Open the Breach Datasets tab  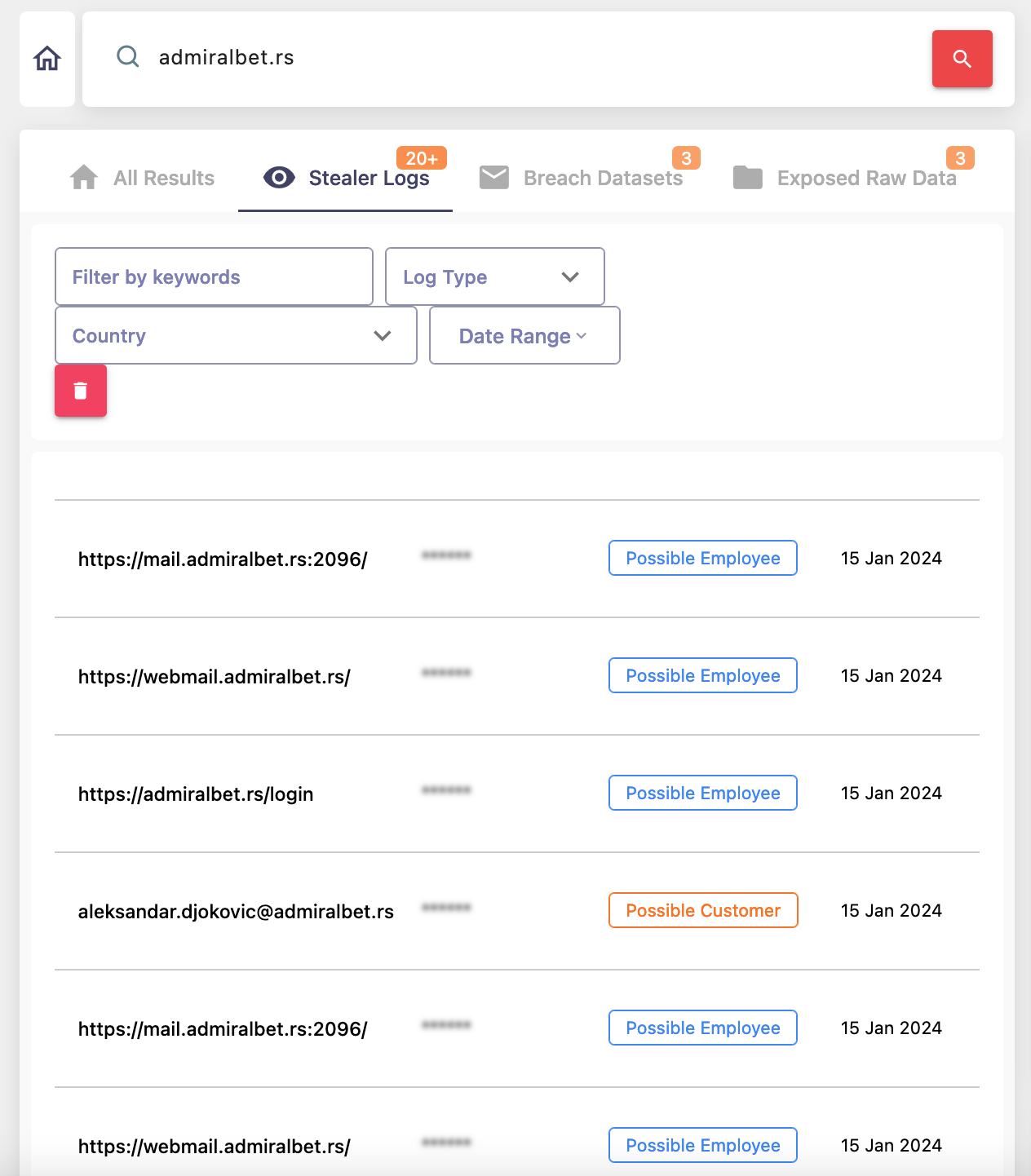(x=582, y=178)
